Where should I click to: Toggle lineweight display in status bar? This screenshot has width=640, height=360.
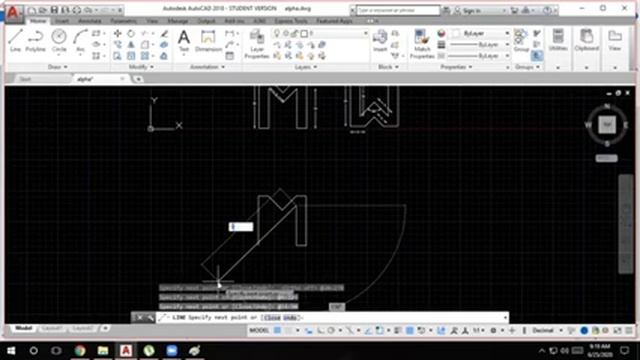(x=397, y=331)
